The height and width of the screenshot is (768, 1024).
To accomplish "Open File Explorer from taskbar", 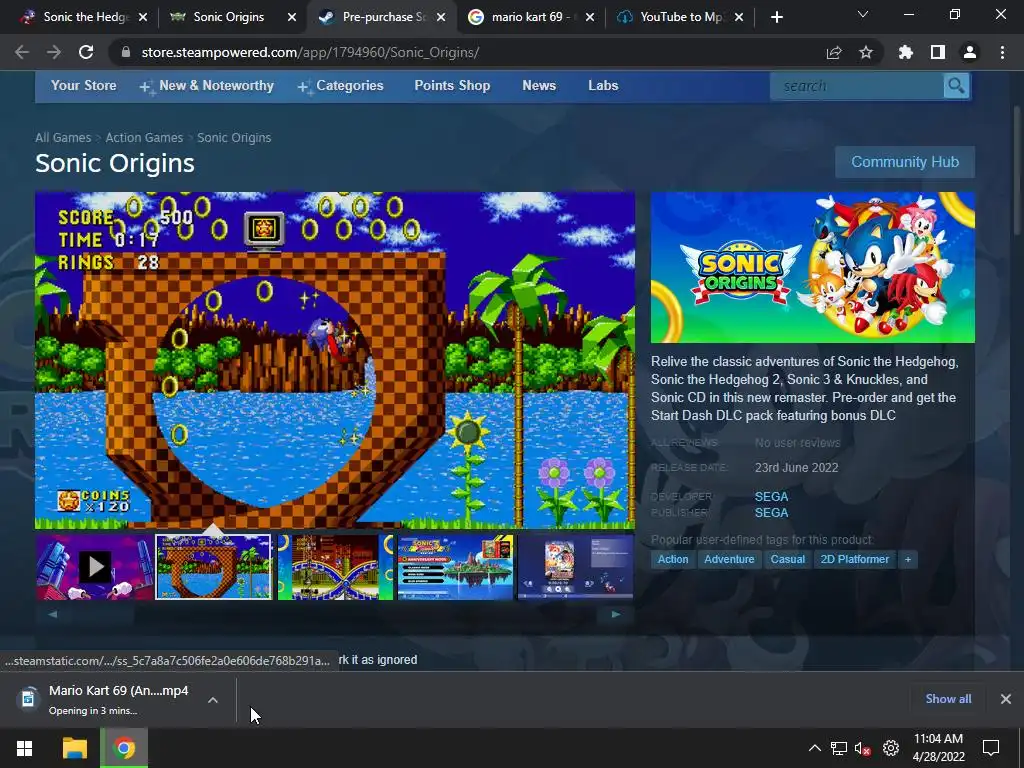I will pos(74,748).
